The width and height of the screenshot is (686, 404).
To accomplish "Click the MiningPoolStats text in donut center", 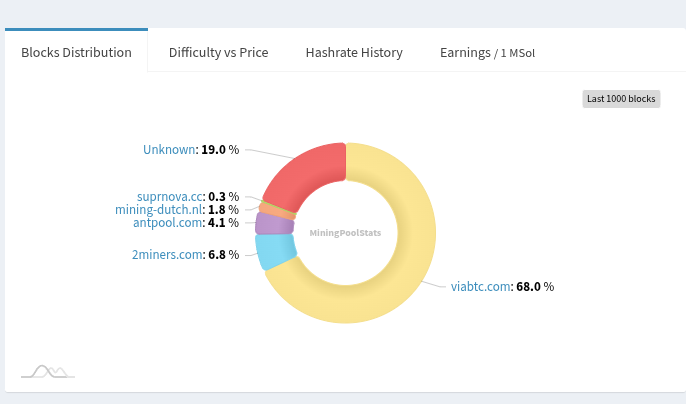I will (x=345, y=232).
